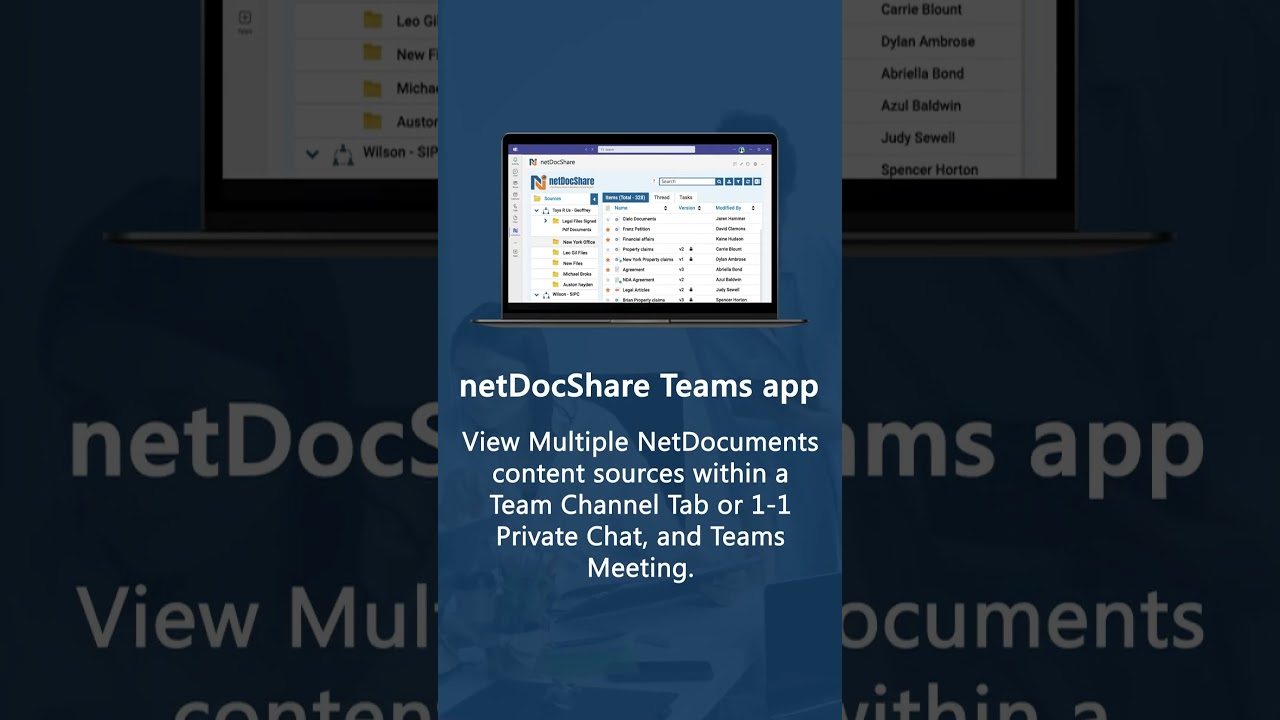Click the Name column header

(621, 208)
